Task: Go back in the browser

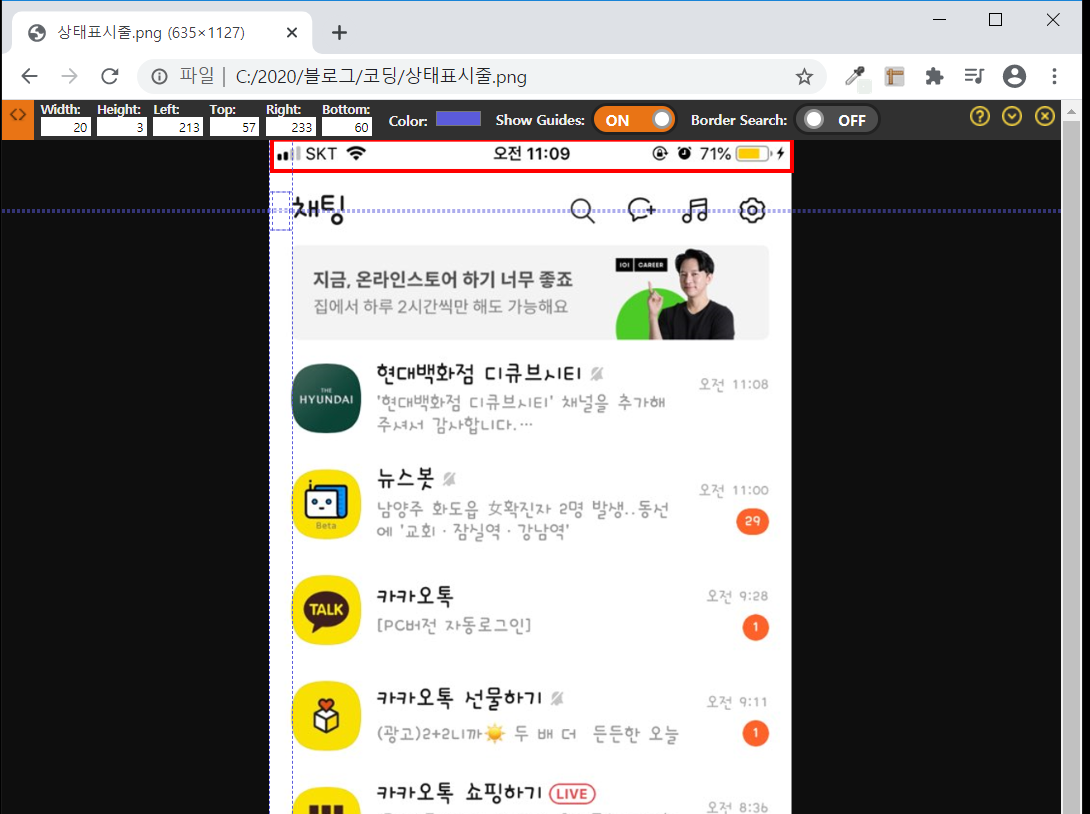Action: (x=29, y=76)
